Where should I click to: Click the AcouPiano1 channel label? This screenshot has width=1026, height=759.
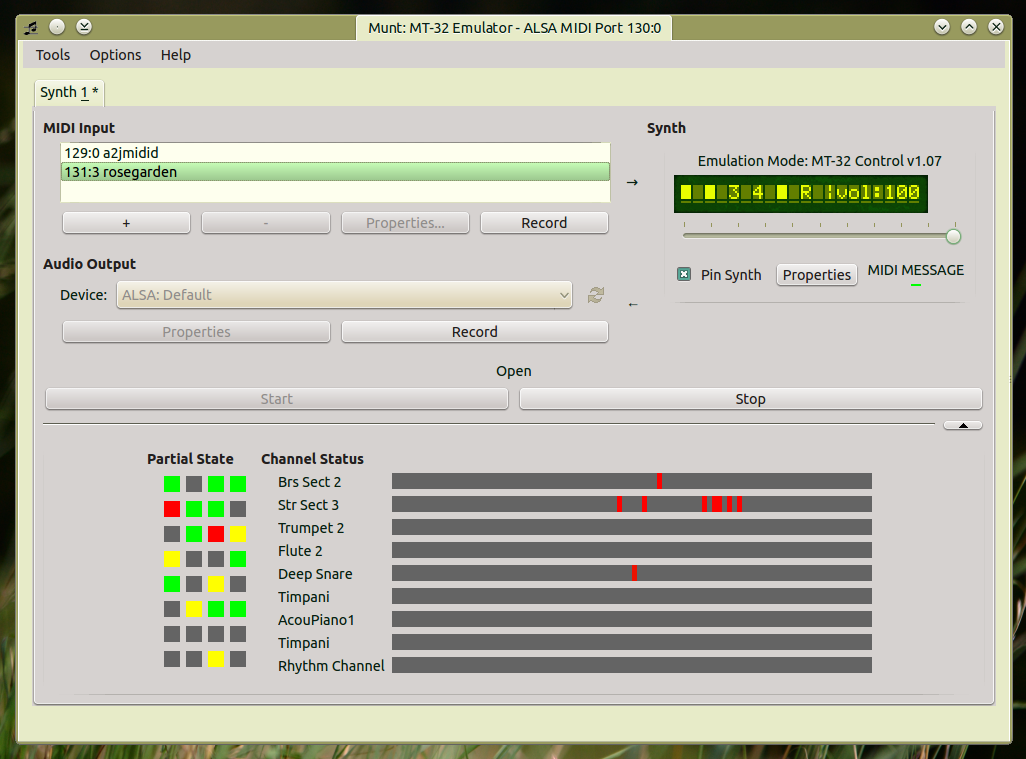pos(316,620)
